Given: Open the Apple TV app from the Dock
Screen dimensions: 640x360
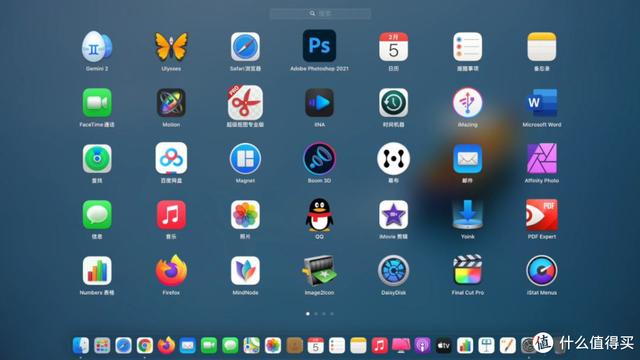Looking at the screenshot, I should 444,346.
